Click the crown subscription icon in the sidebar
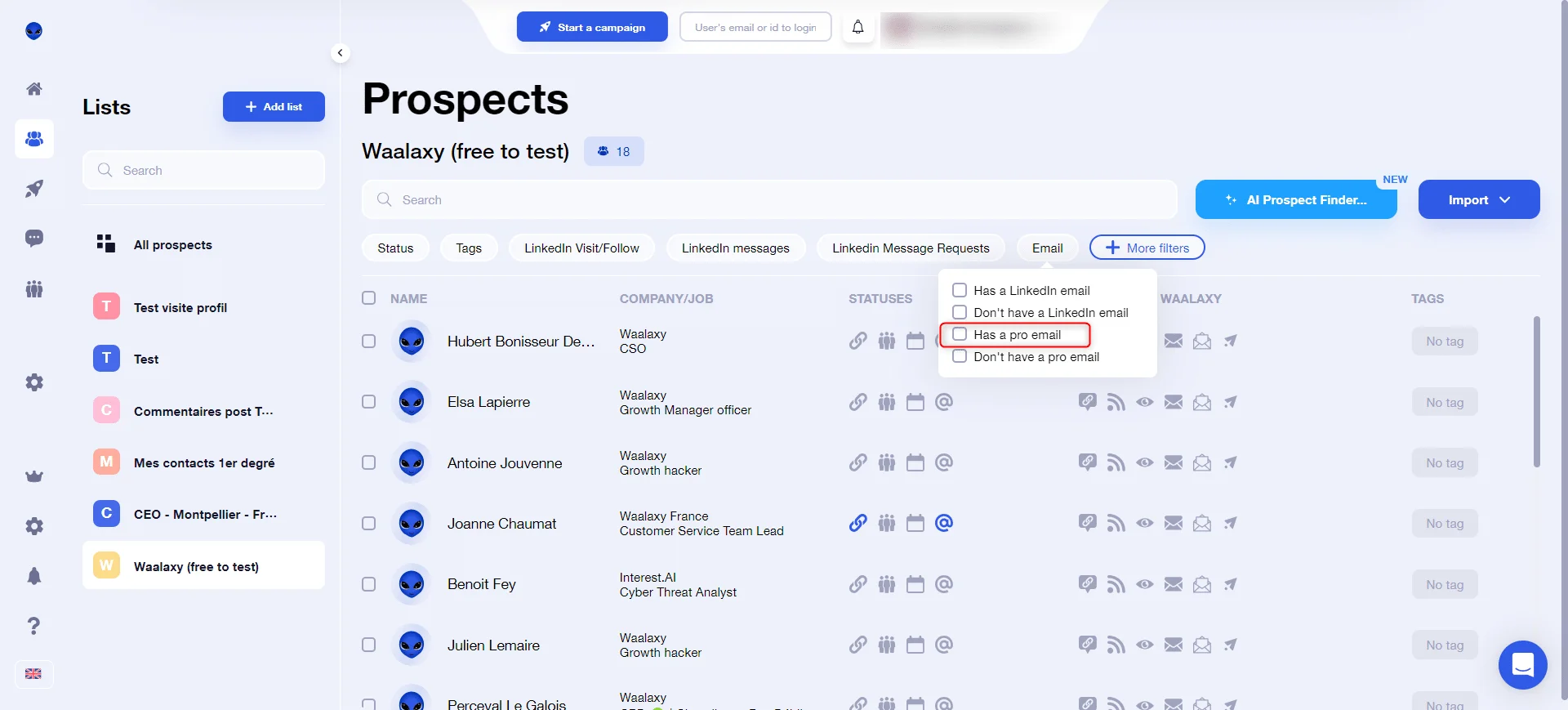 point(33,476)
